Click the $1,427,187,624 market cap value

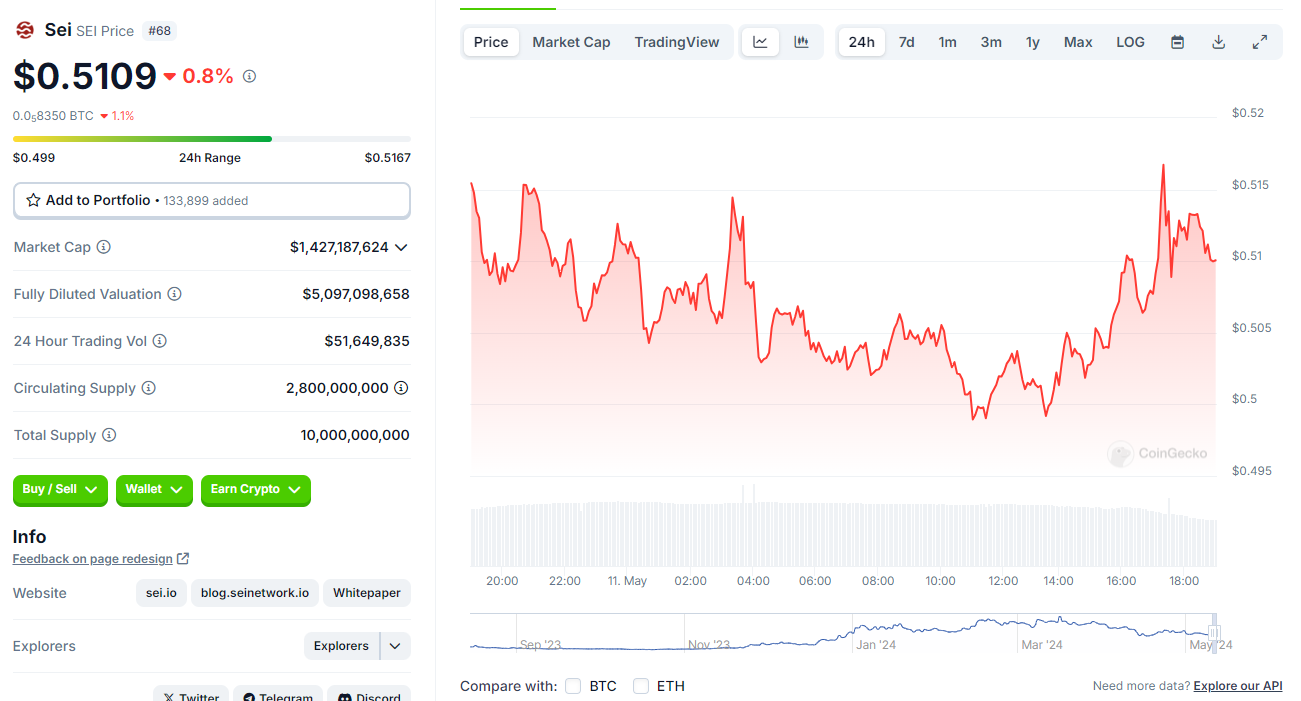point(339,247)
